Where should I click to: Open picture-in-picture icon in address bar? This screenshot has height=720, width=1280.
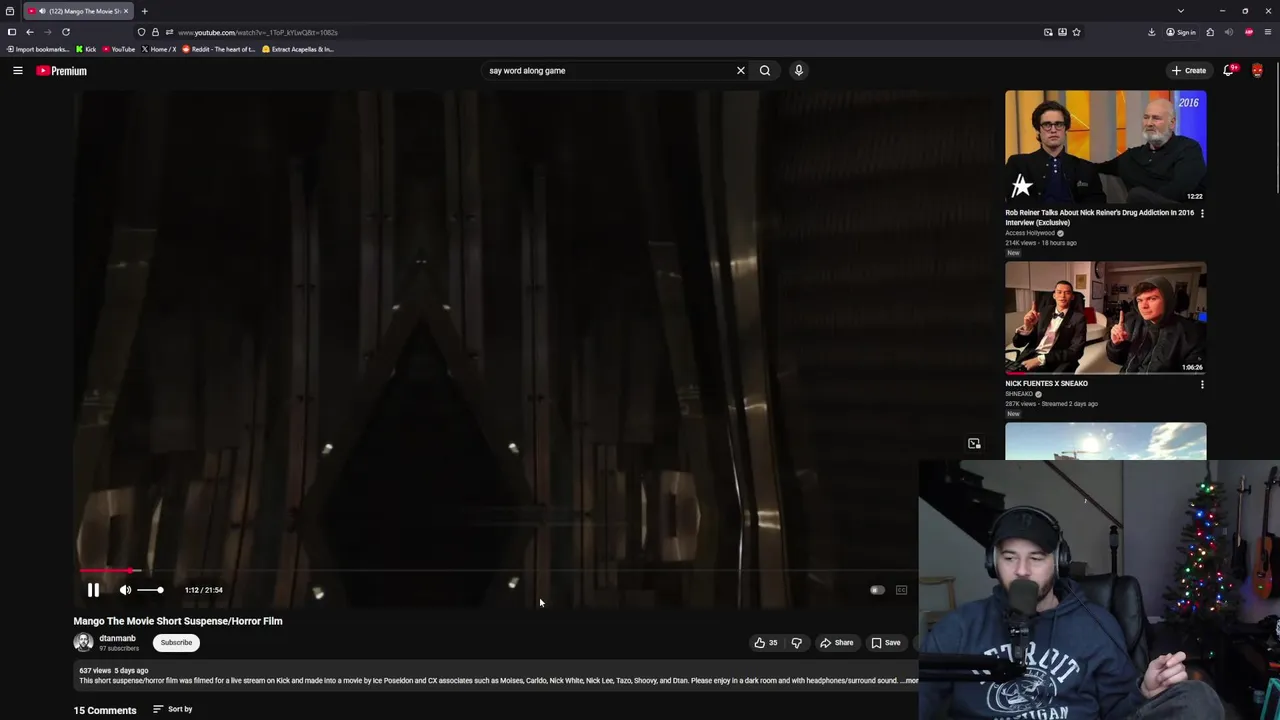[1048, 32]
